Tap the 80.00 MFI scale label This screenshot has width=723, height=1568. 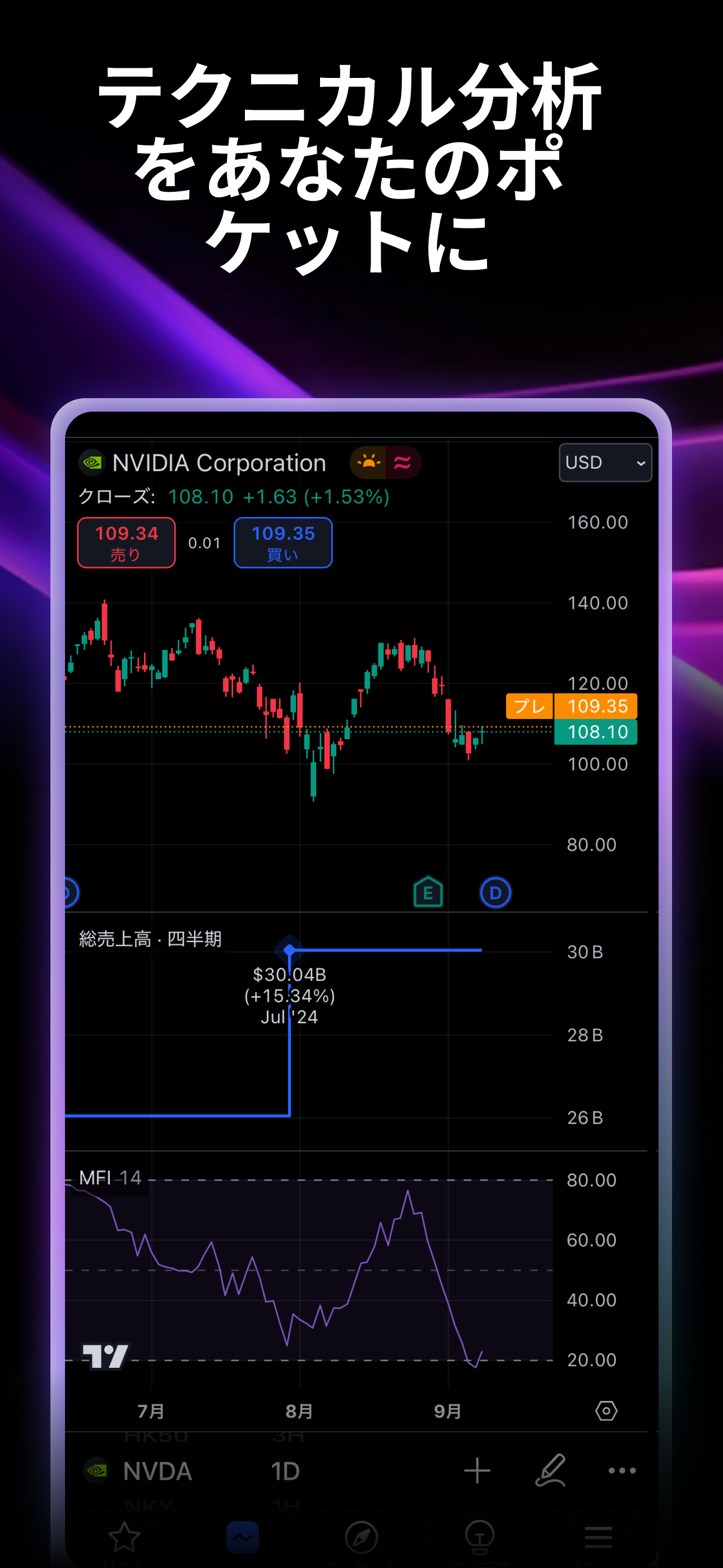[x=591, y=1180]
